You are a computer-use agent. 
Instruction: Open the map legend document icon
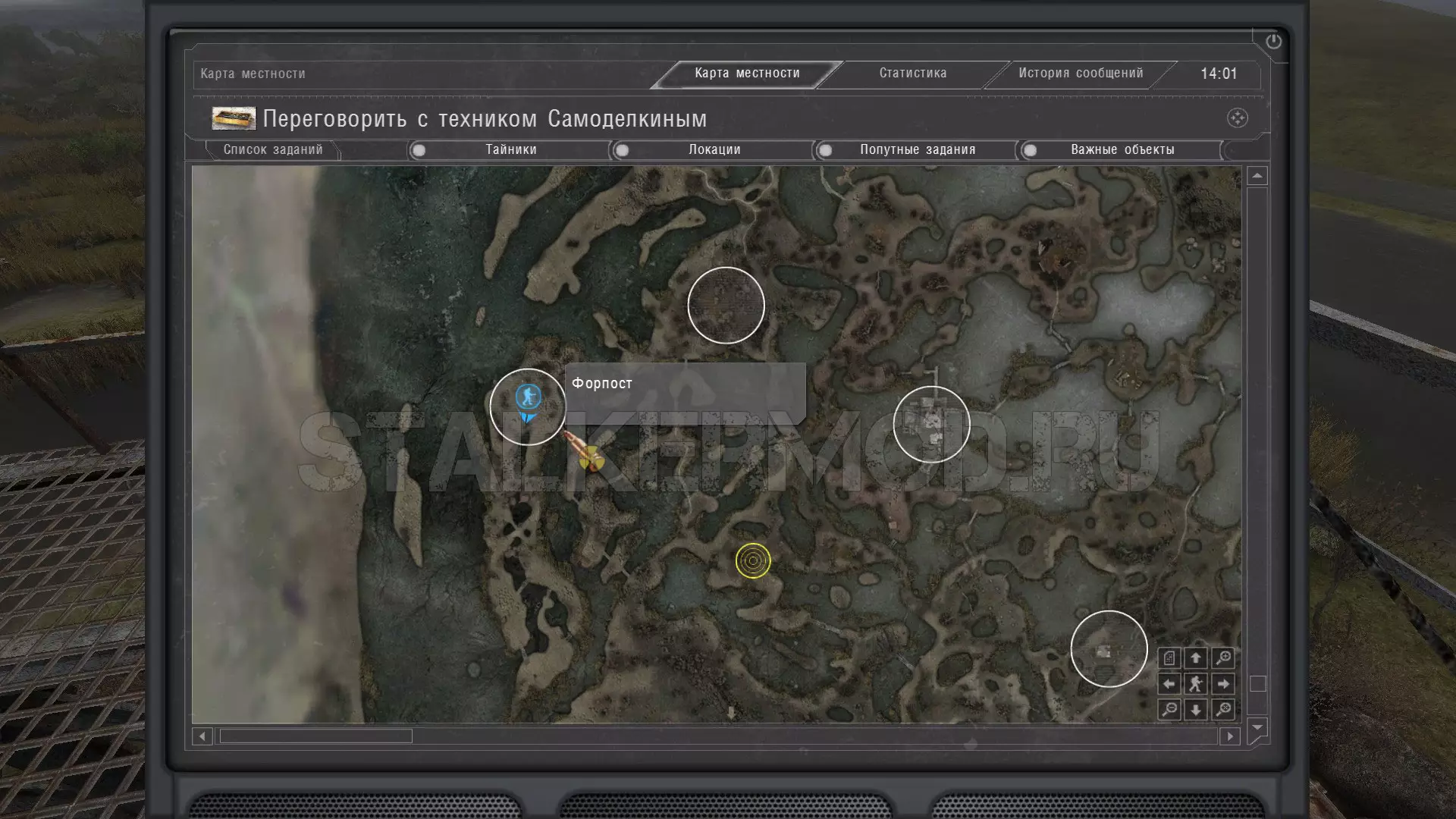[1169, 658]
